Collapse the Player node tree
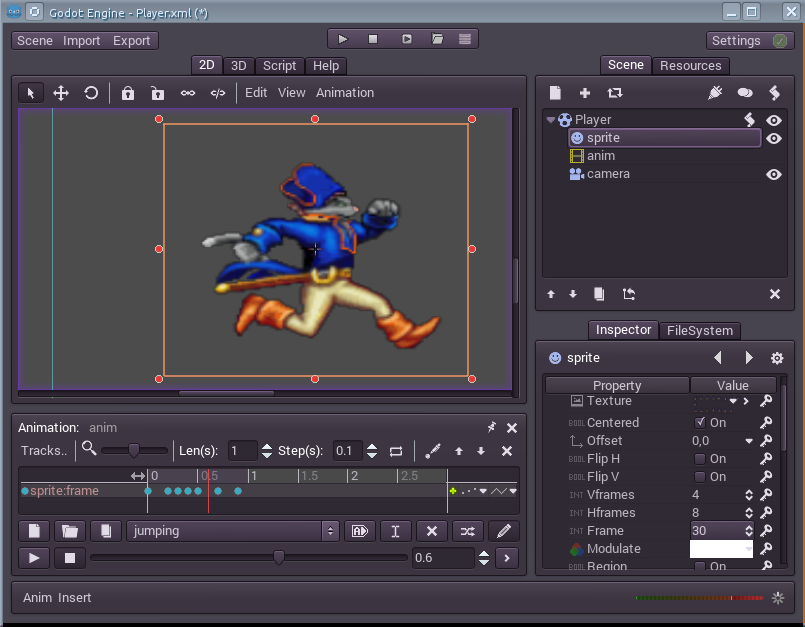This screenshot has height=627, width=805. click(551, 120)
